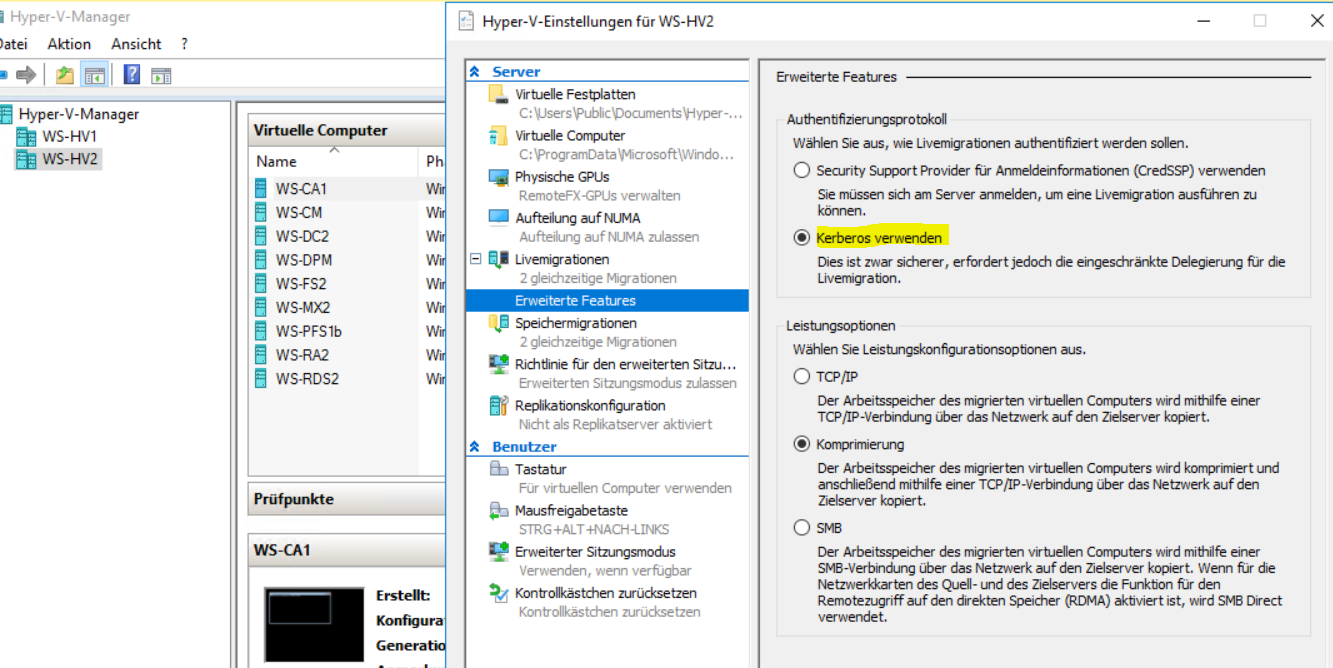Click the Virtuelle Computer settings icon
The width and height of the screenshot is (1333, 668).
499,136
